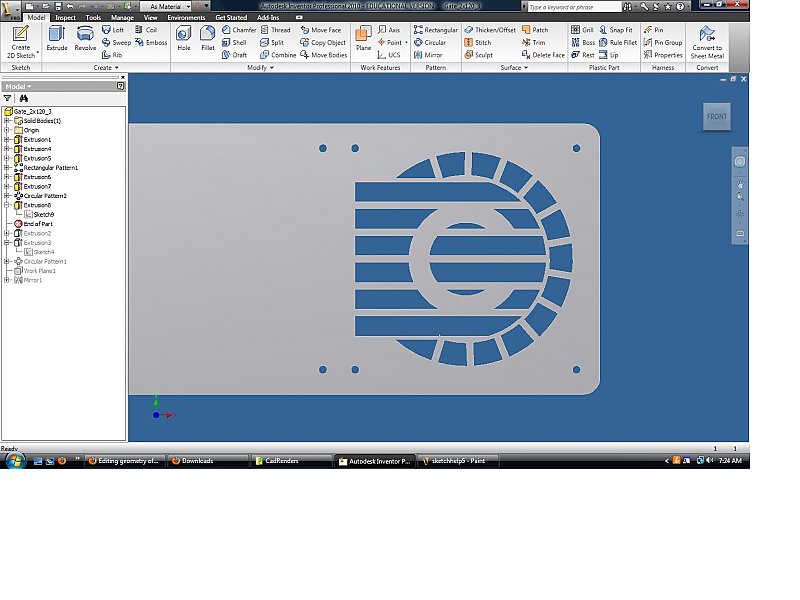
Task: Collapse the Extrusion8 tree node
Action: (x=7, y=205)
